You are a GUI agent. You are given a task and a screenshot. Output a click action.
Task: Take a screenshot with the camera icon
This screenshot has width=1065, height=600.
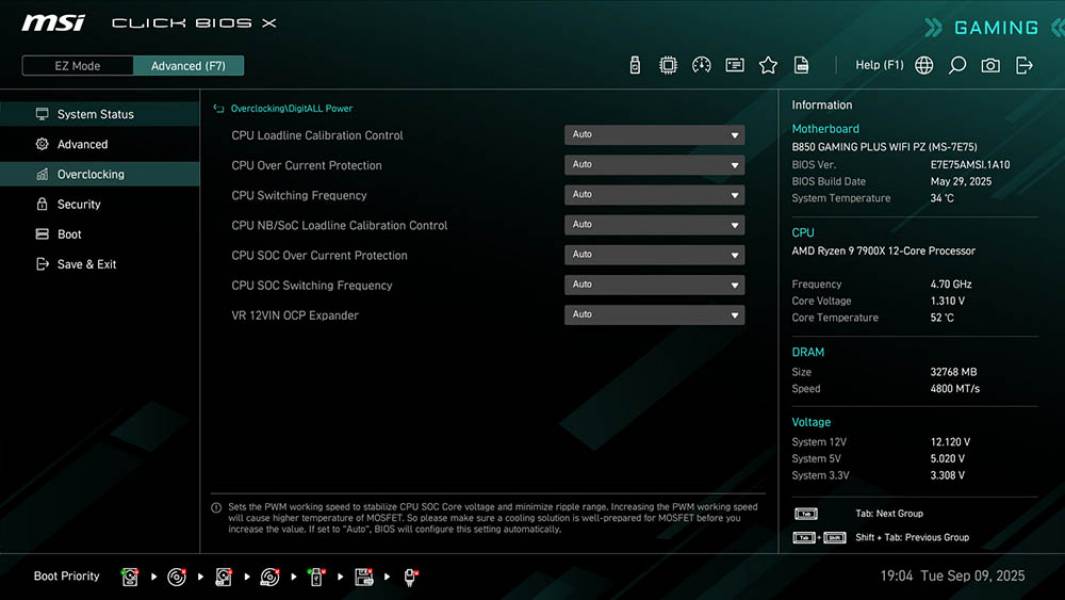coord(989,64)
